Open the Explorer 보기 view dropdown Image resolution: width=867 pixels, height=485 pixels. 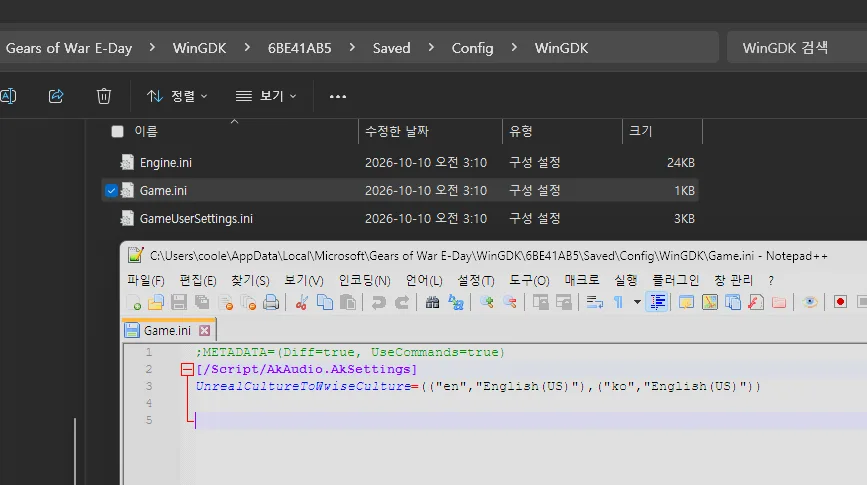[266, 96]
